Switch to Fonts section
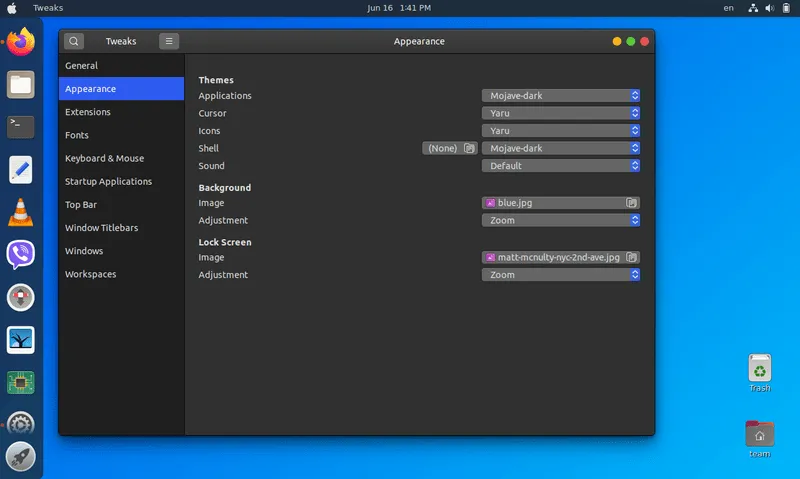 77,135
